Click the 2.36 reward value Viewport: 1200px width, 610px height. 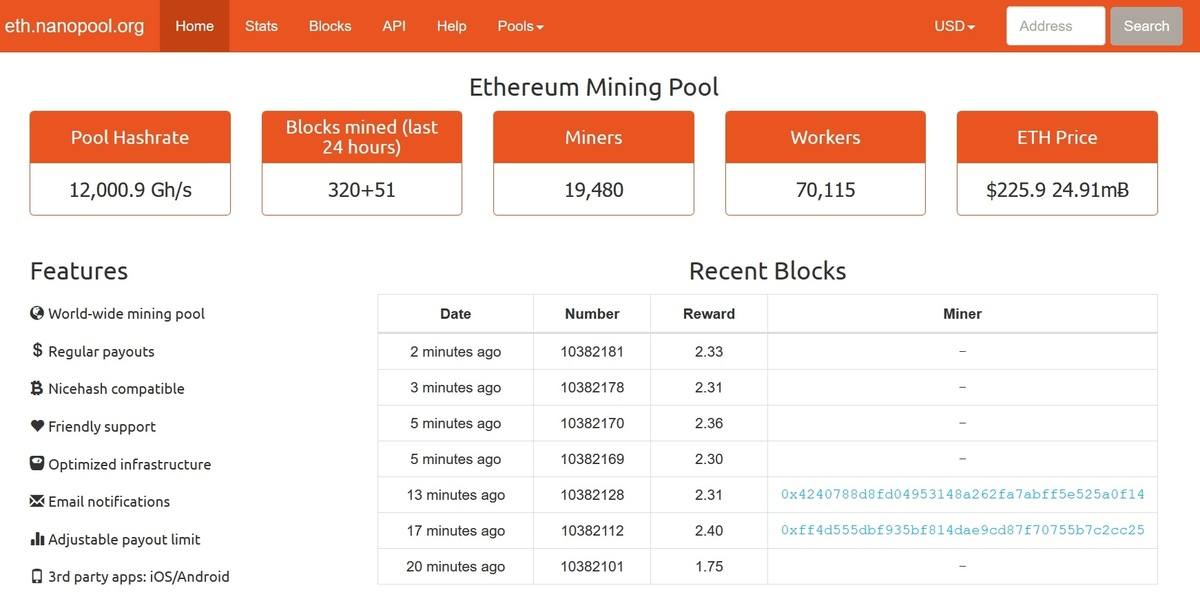point(709,423)
